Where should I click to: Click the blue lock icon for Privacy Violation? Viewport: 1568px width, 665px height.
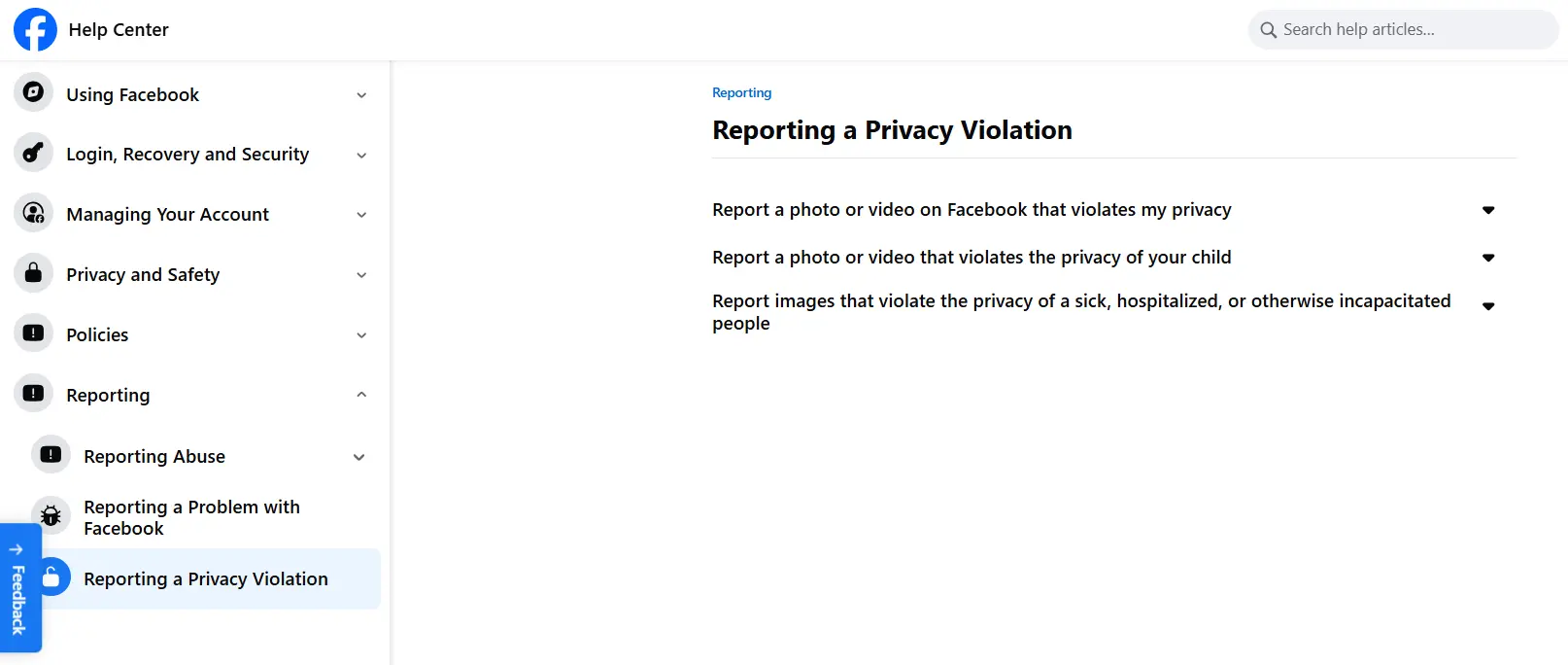[51, 577]
